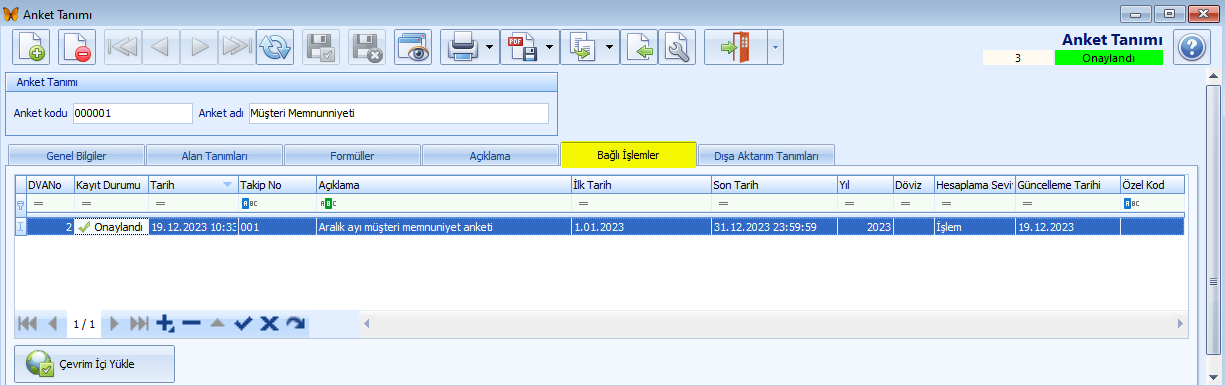Go to last record in top toolbar
This screenshot has height=386, width=1225.
[x=237, y=47]
